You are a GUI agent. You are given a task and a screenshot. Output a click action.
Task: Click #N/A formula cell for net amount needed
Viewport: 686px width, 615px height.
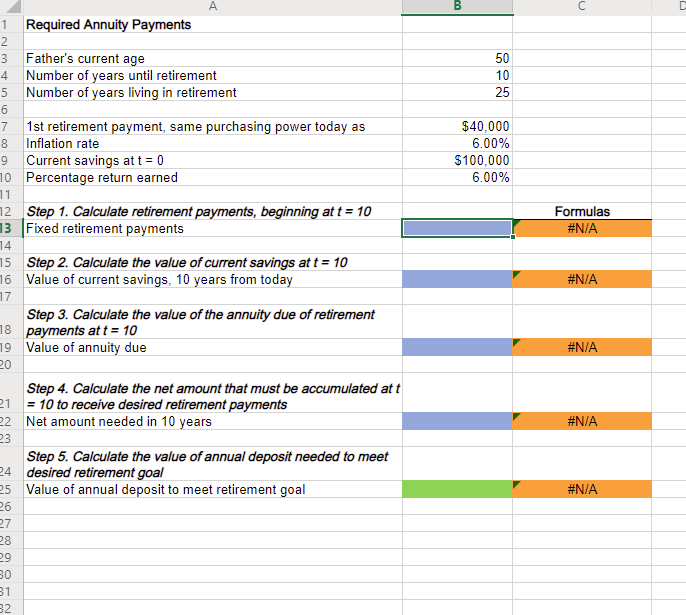pos(582,421)
